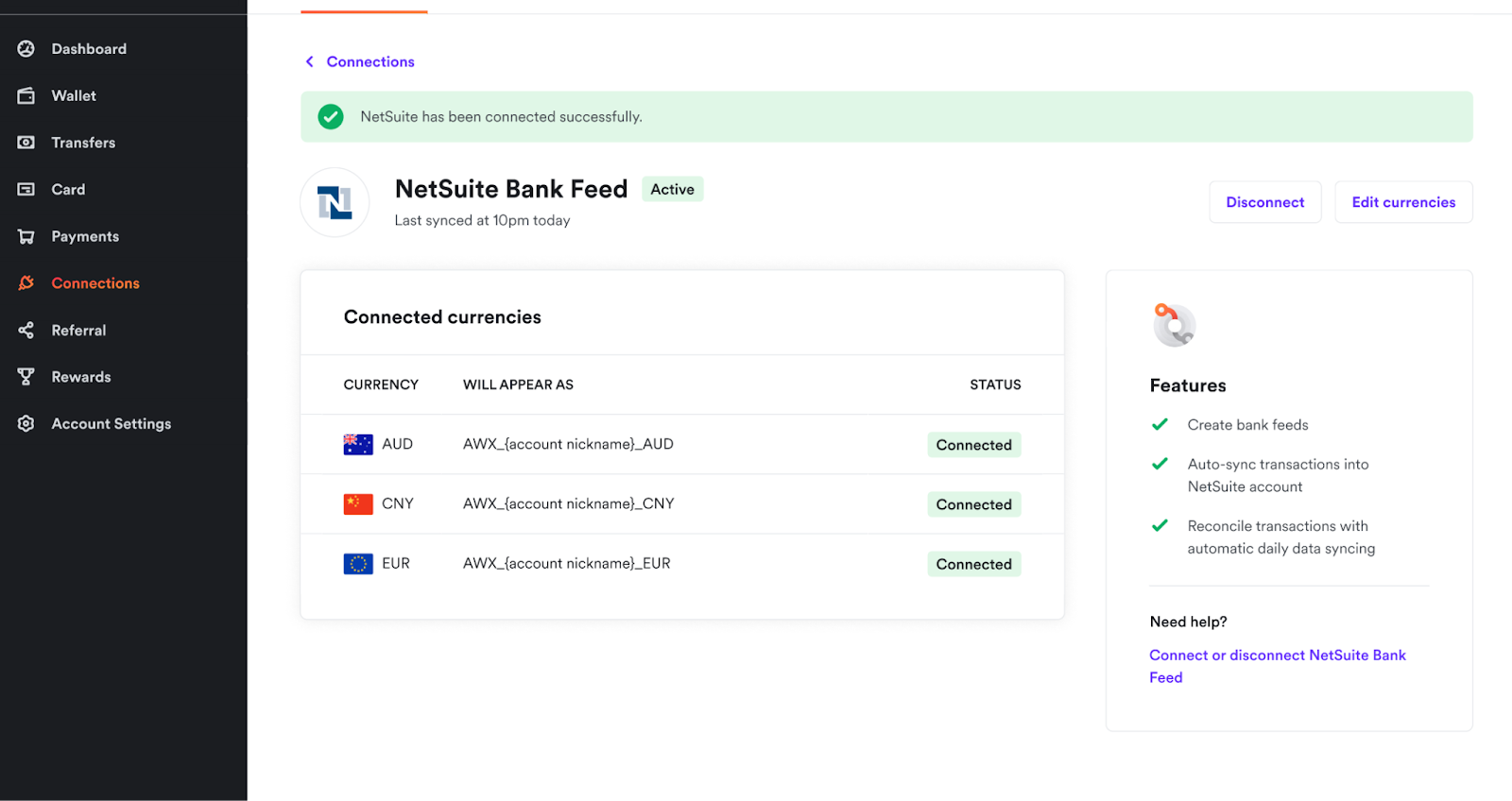Screen dimensions: 1512x801
Task: Click the Transfers icon in sidebar
Action: pos(26,143)
